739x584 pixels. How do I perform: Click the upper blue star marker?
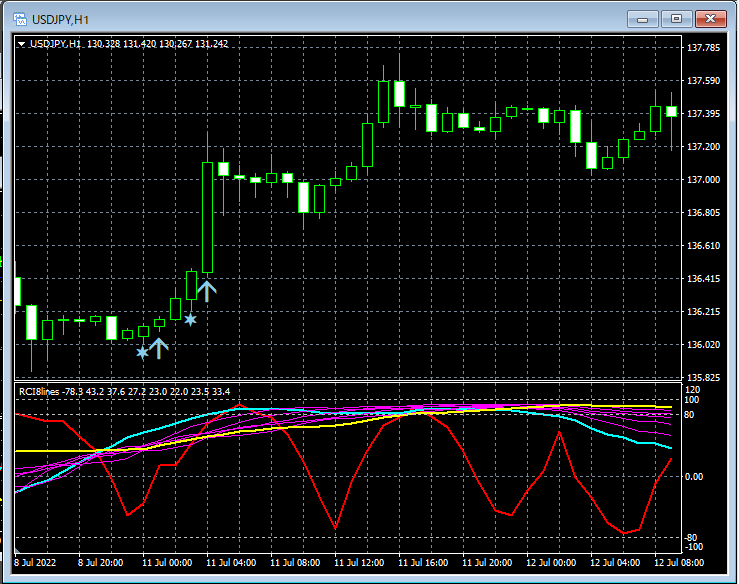[190, 320]
